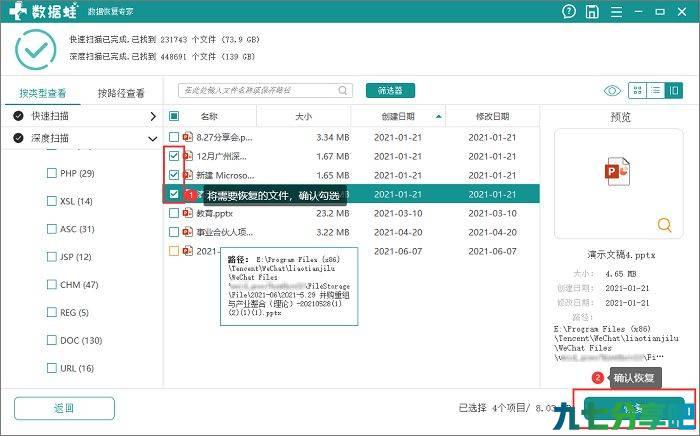
Task: Open the 筛选器 filter button
Action: (390, 91)
